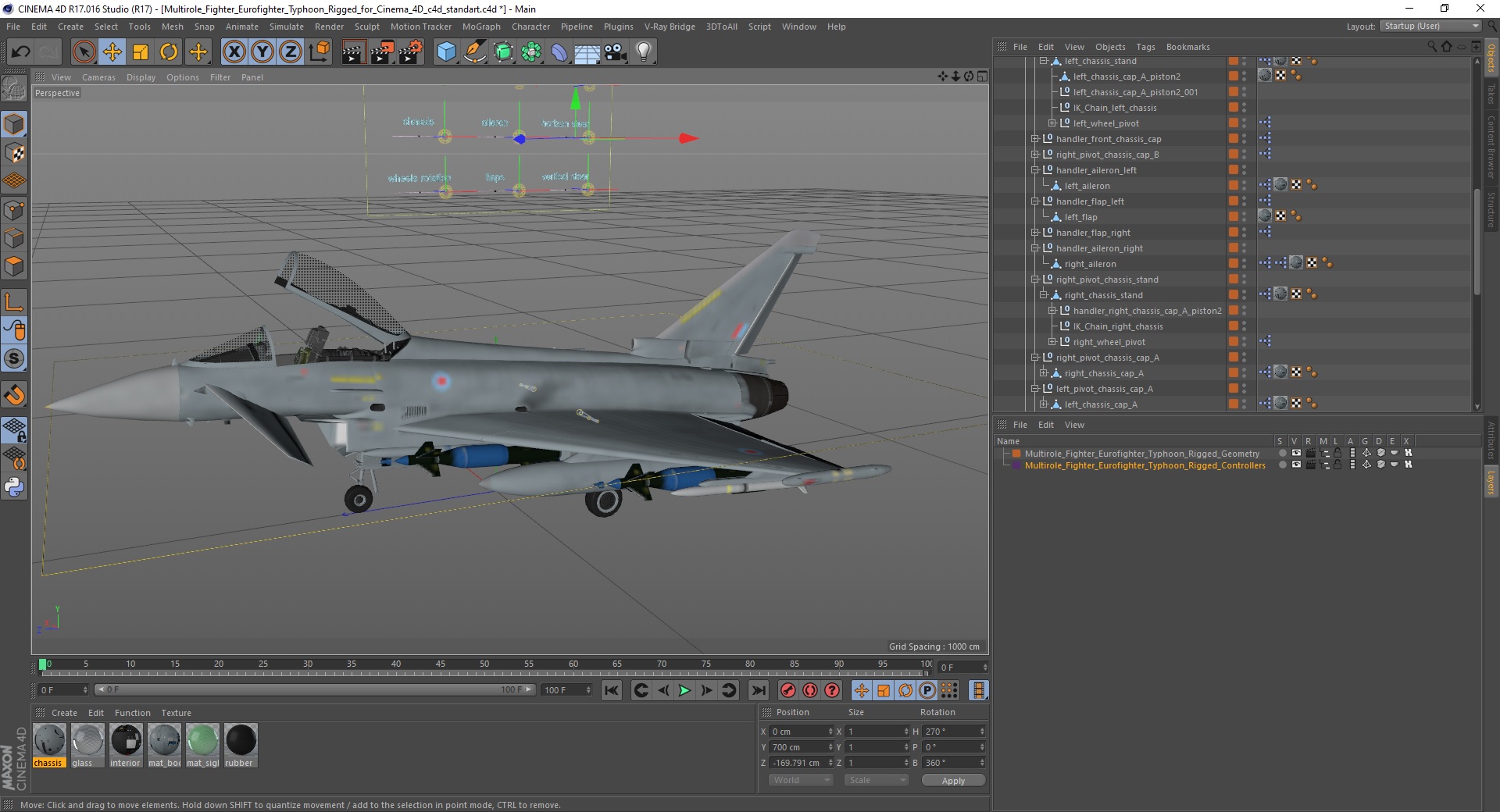Screen dimensions: 1500x812
Task: Click the Position X input field
Action: [801, 732]
